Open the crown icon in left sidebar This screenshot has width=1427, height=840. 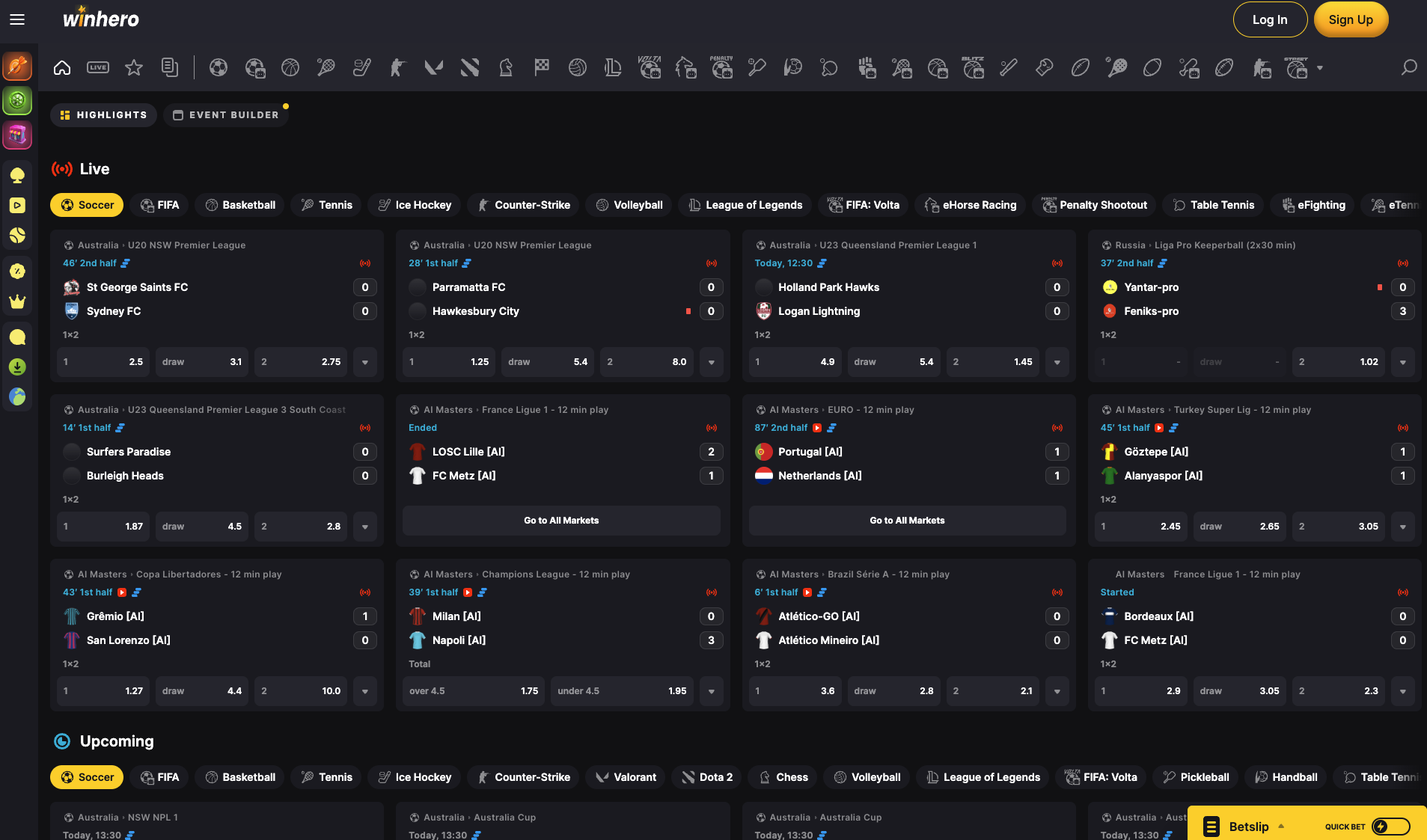(17, 302)
